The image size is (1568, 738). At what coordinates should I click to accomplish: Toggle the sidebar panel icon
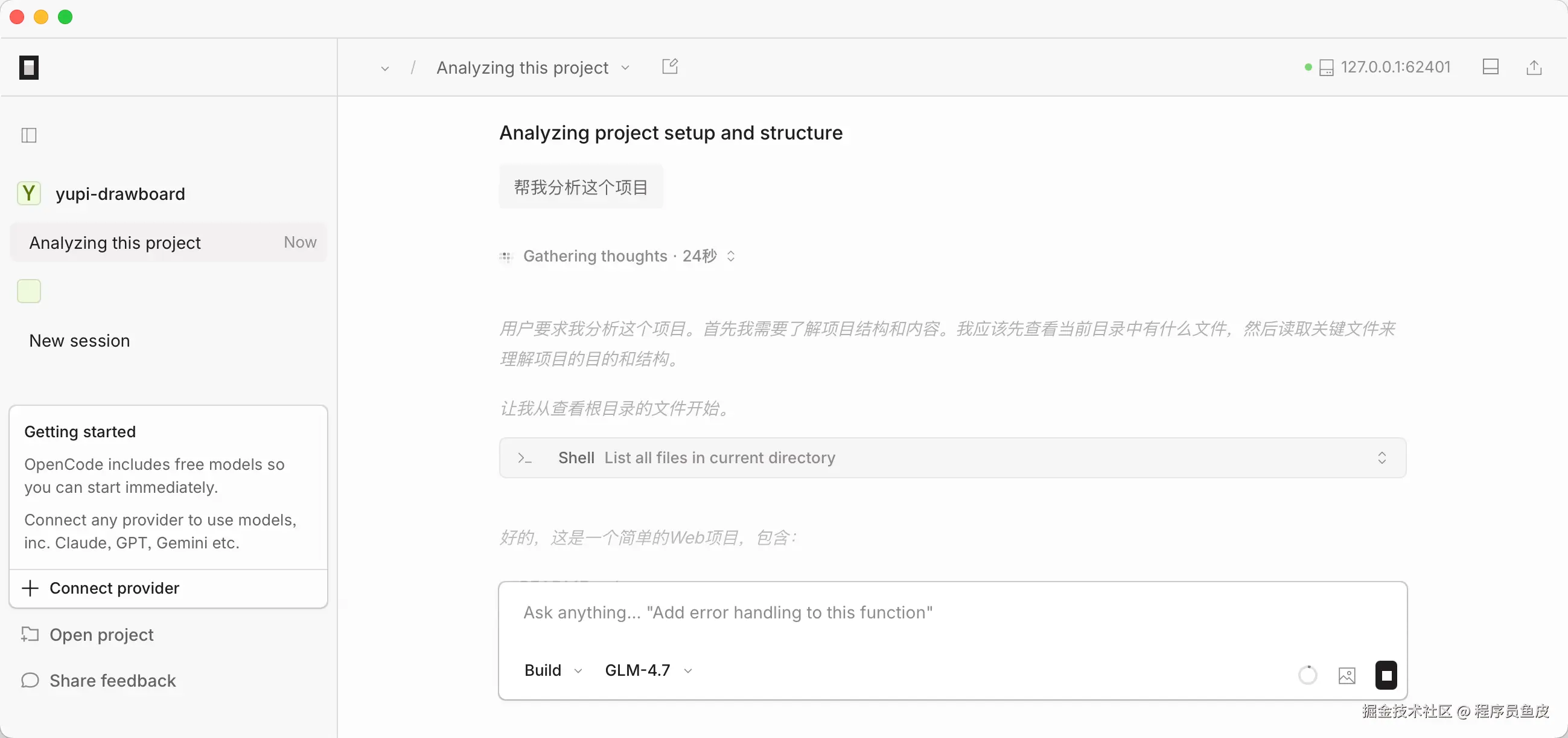point(28,135)
